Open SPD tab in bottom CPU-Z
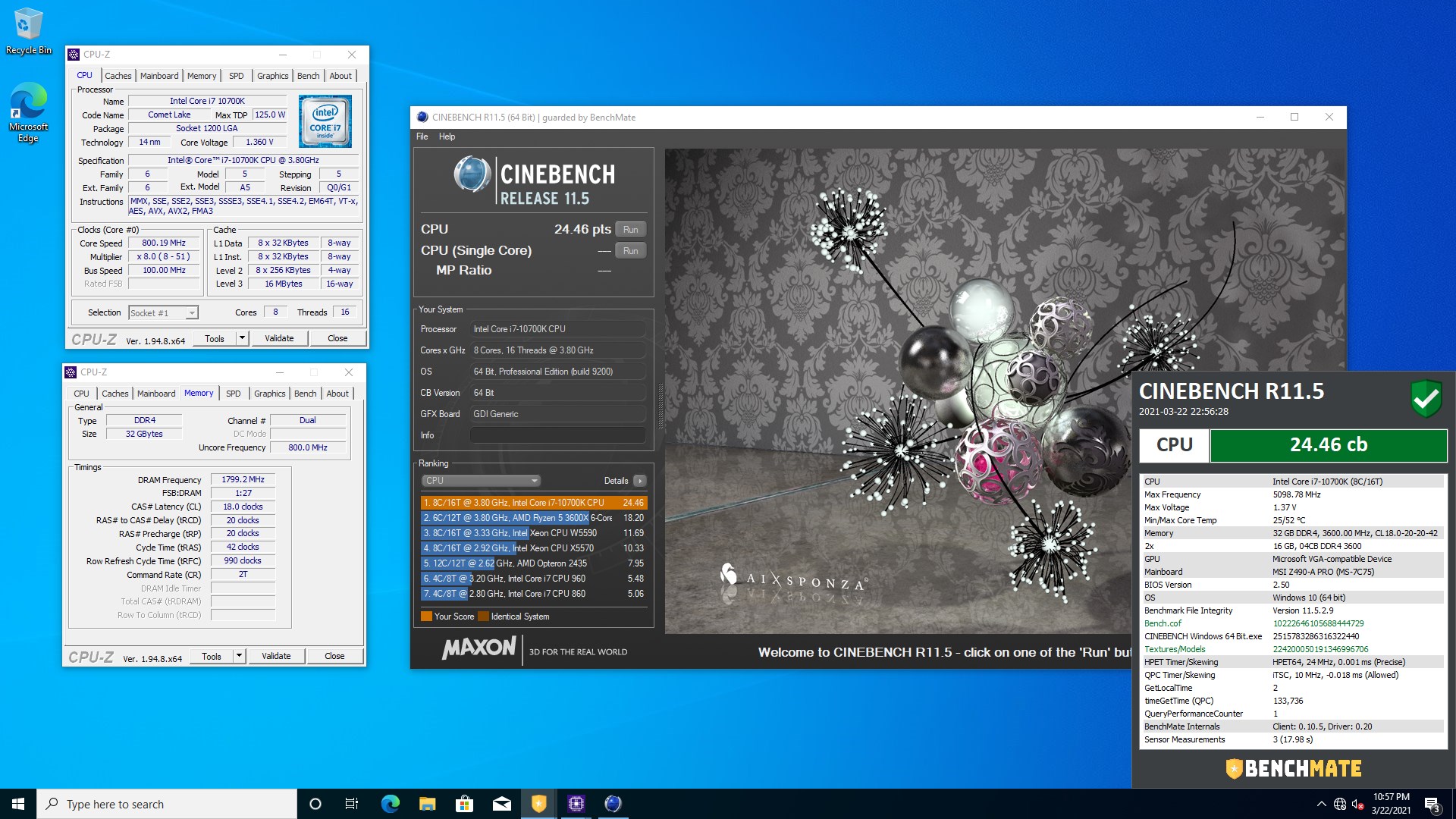The image size is (1456, 819). [234, 394]
